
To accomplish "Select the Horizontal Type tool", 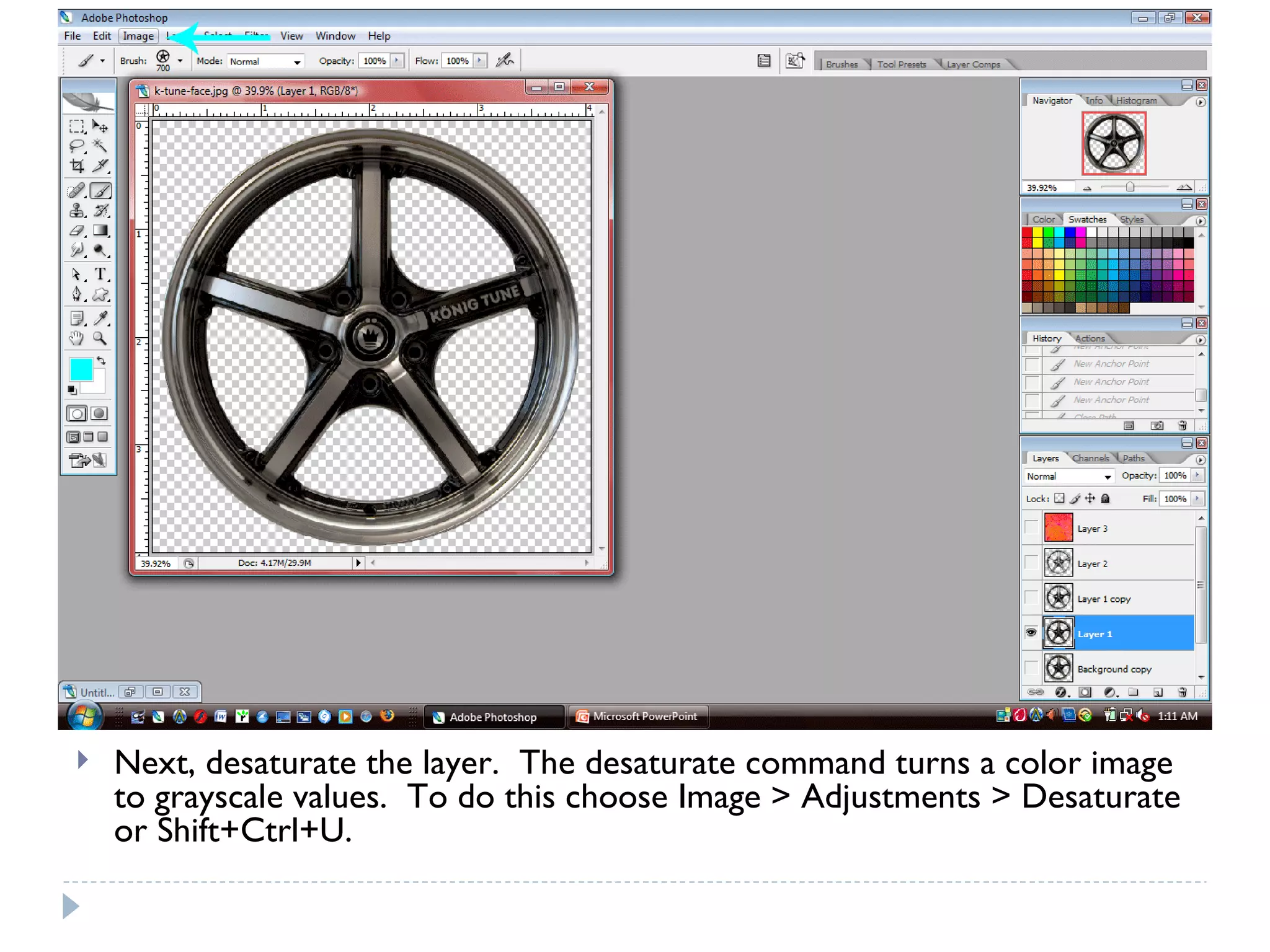I will point(100,275).
